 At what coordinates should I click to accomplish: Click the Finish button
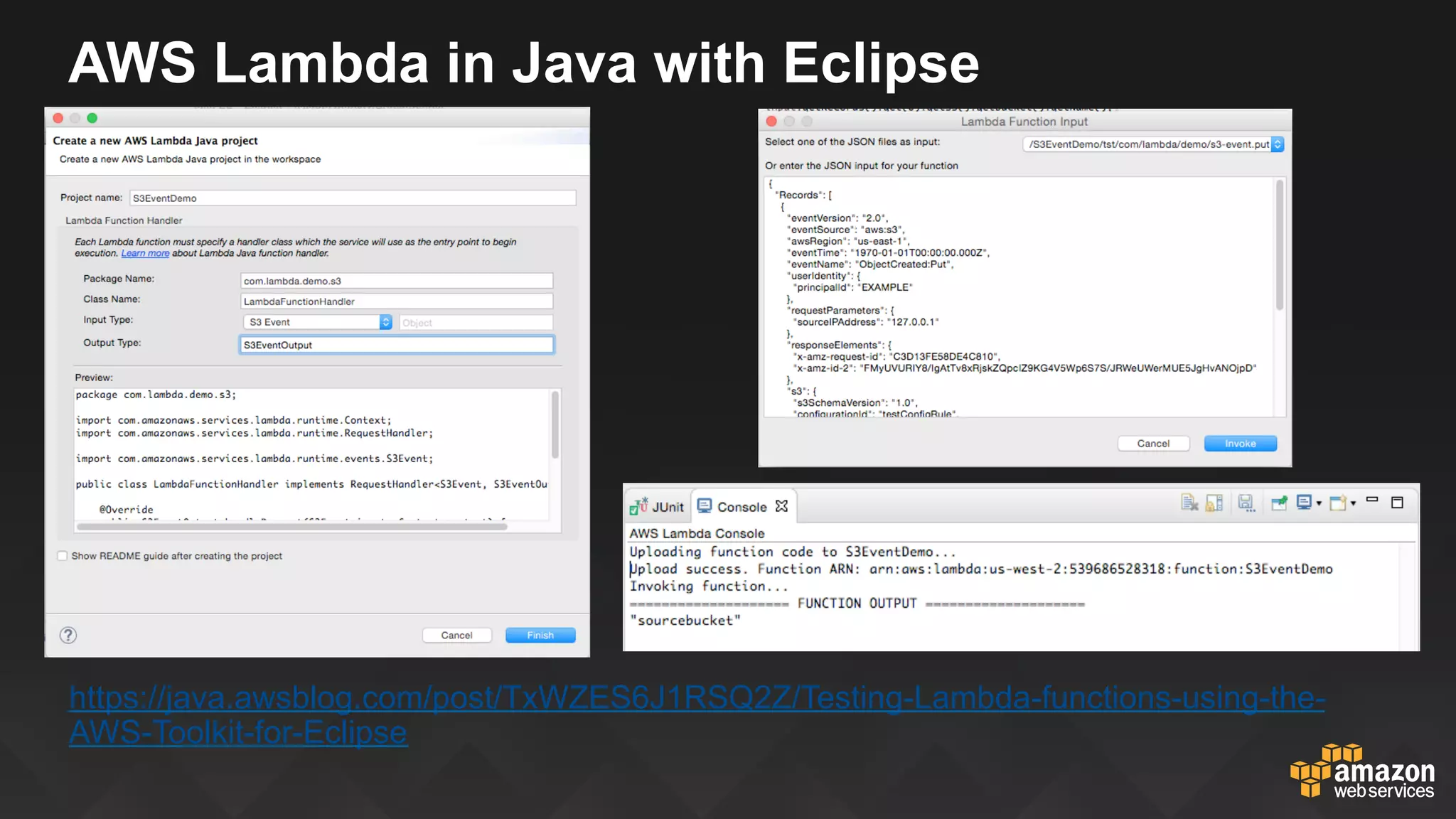(x=540, y=635)
